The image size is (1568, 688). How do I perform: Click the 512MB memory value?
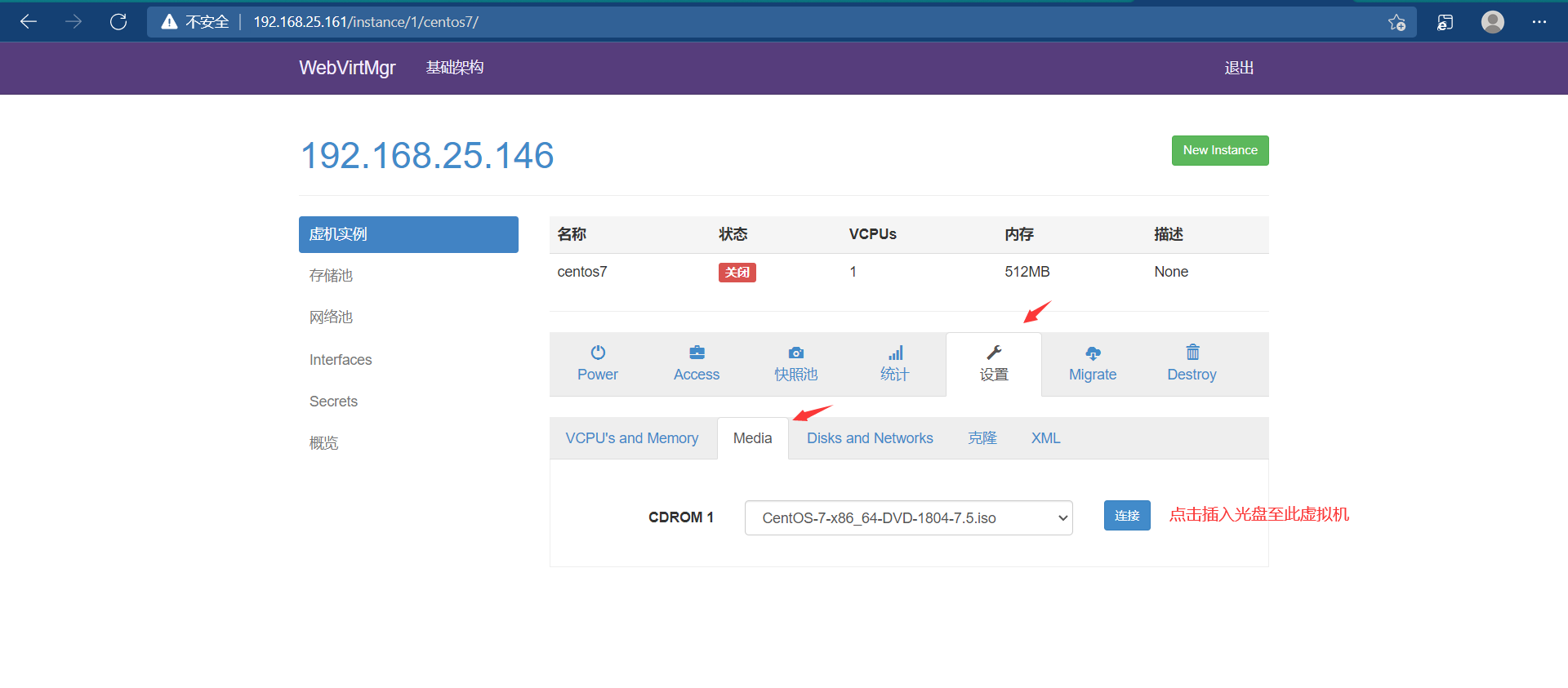[1027, 272]
